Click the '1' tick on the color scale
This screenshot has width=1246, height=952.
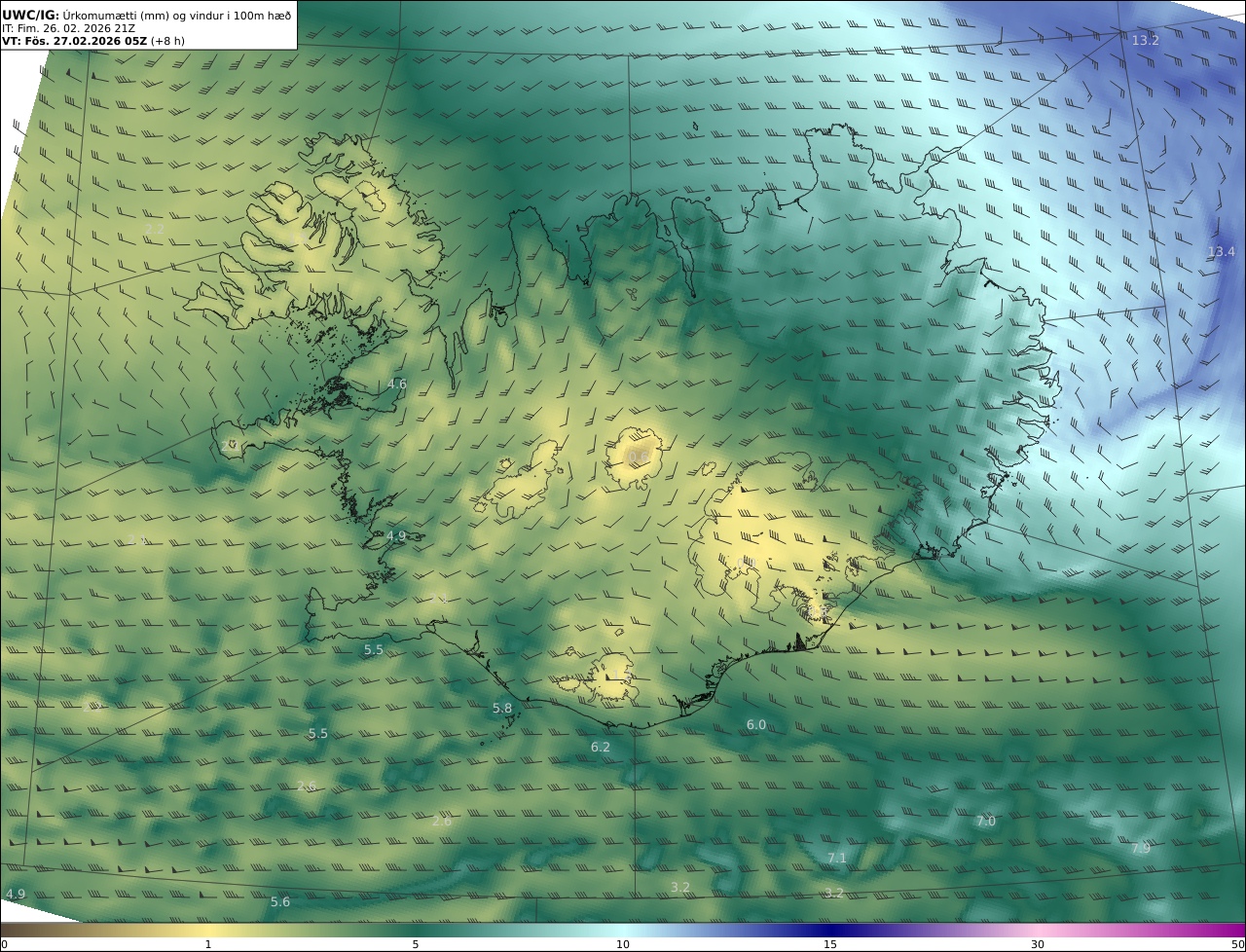pyautogui.click(x=208, y=944)
